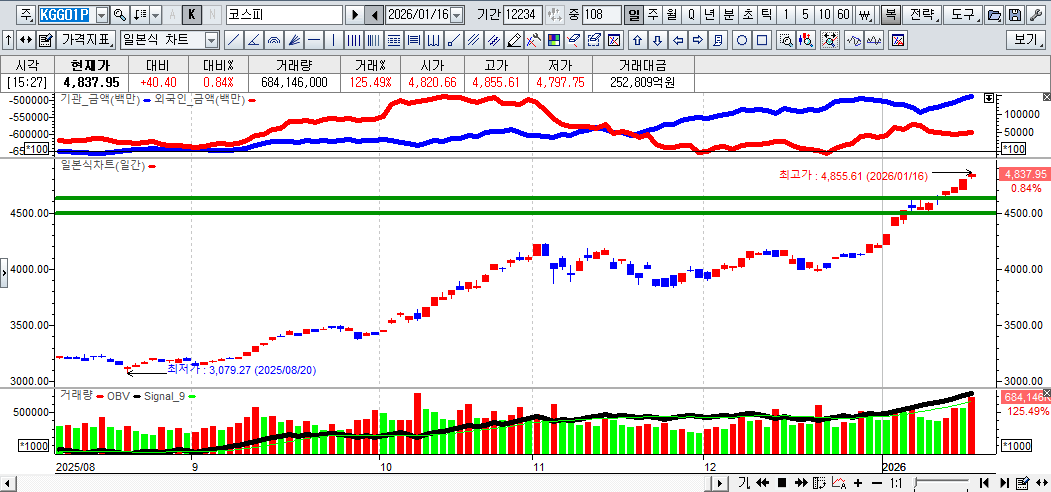Open the date picker dropdown for 2026/01/16
This screenshot has width=1051, height=492.
point(457,15)
